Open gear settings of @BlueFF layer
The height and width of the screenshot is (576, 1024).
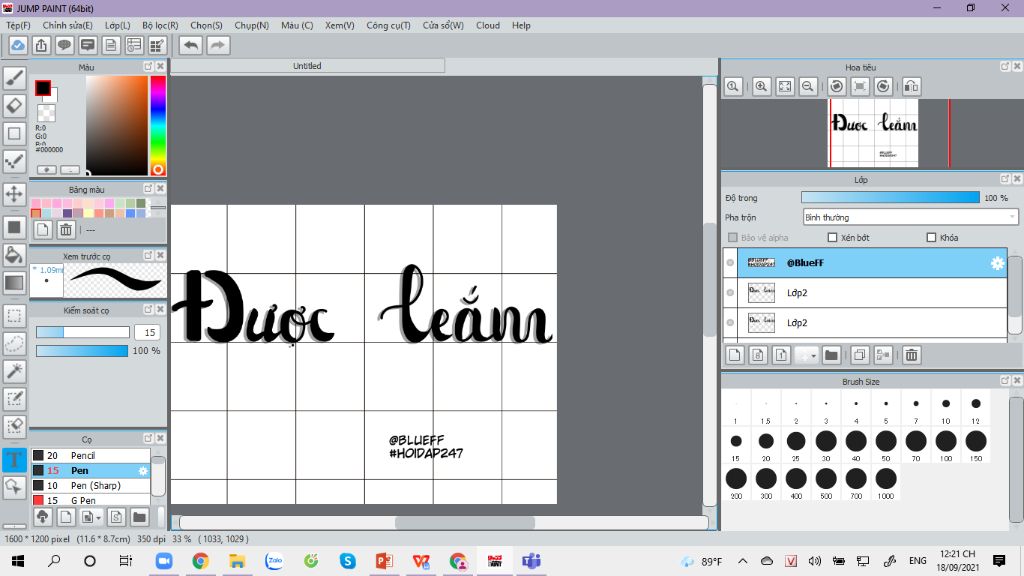click(x=997, y=263)
